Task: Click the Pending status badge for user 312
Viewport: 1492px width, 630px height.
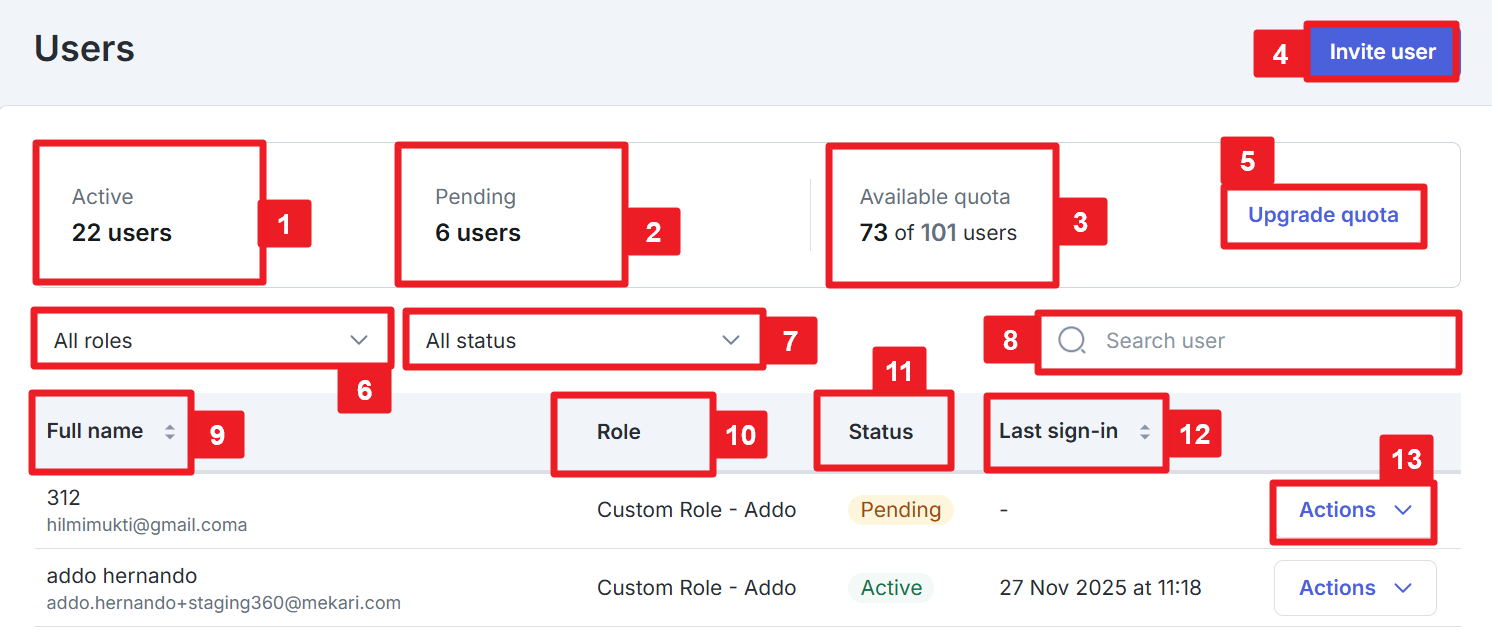Action: [x=901, y=510]
